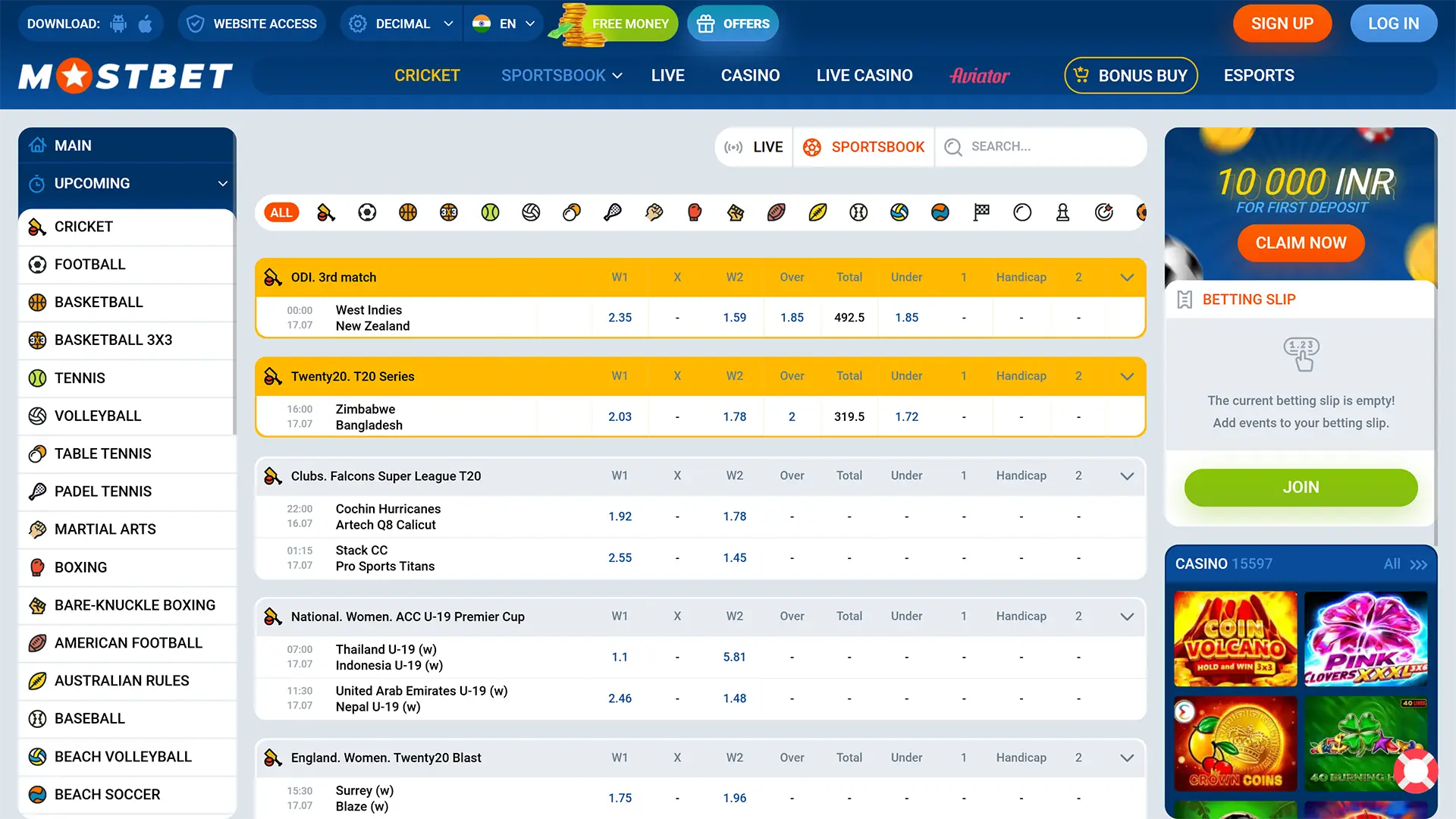The height and width of the screenshot is (819, 1456).
Task: Click the Mostbet logo
Action: tap(126, 76)
